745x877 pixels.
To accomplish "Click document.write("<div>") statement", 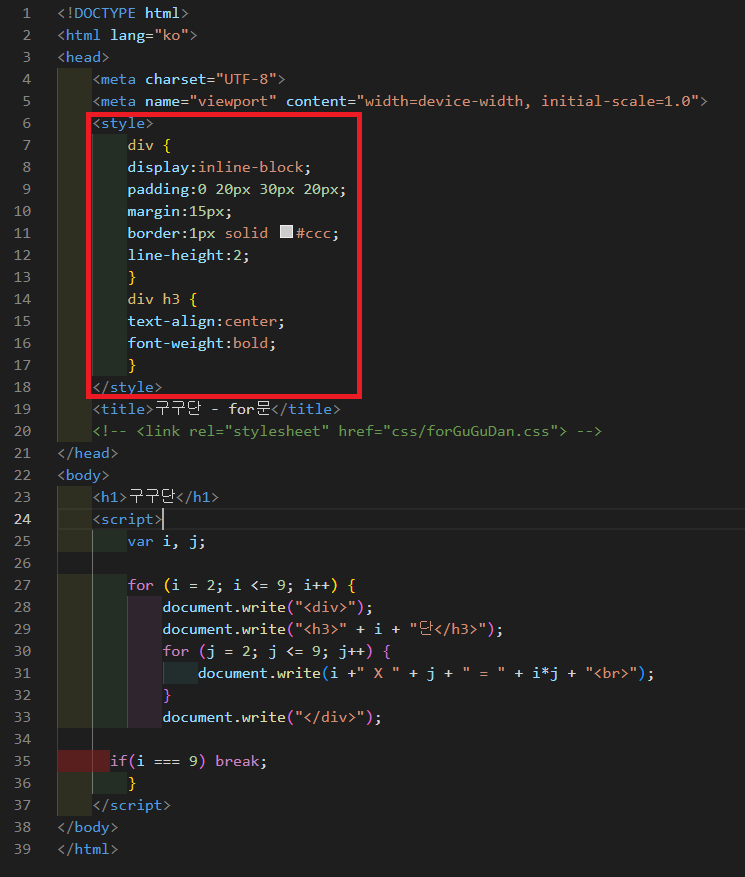I will tap(267, 607).
